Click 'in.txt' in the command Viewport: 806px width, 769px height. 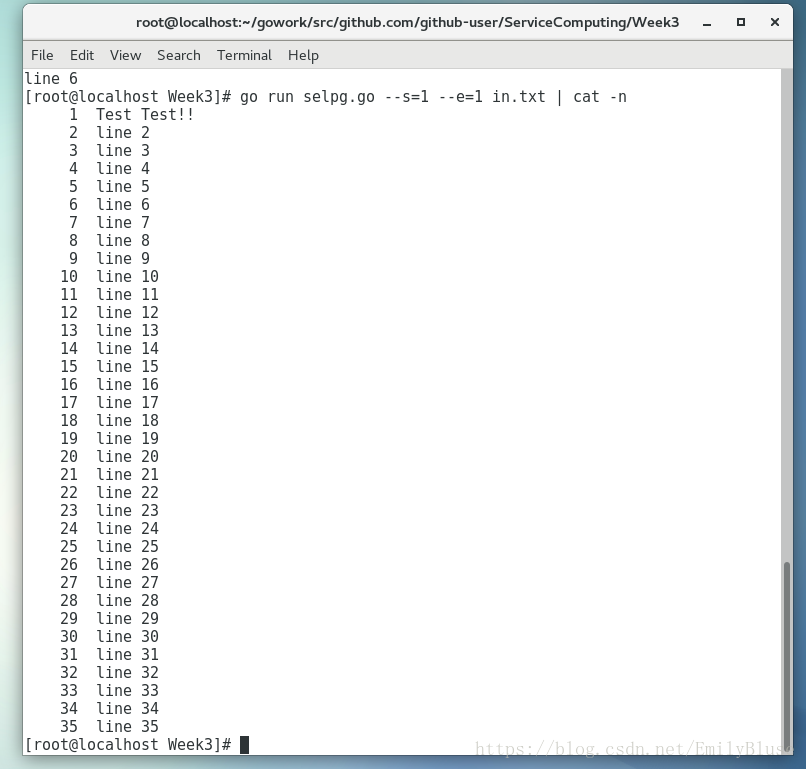tap(519, 97)
